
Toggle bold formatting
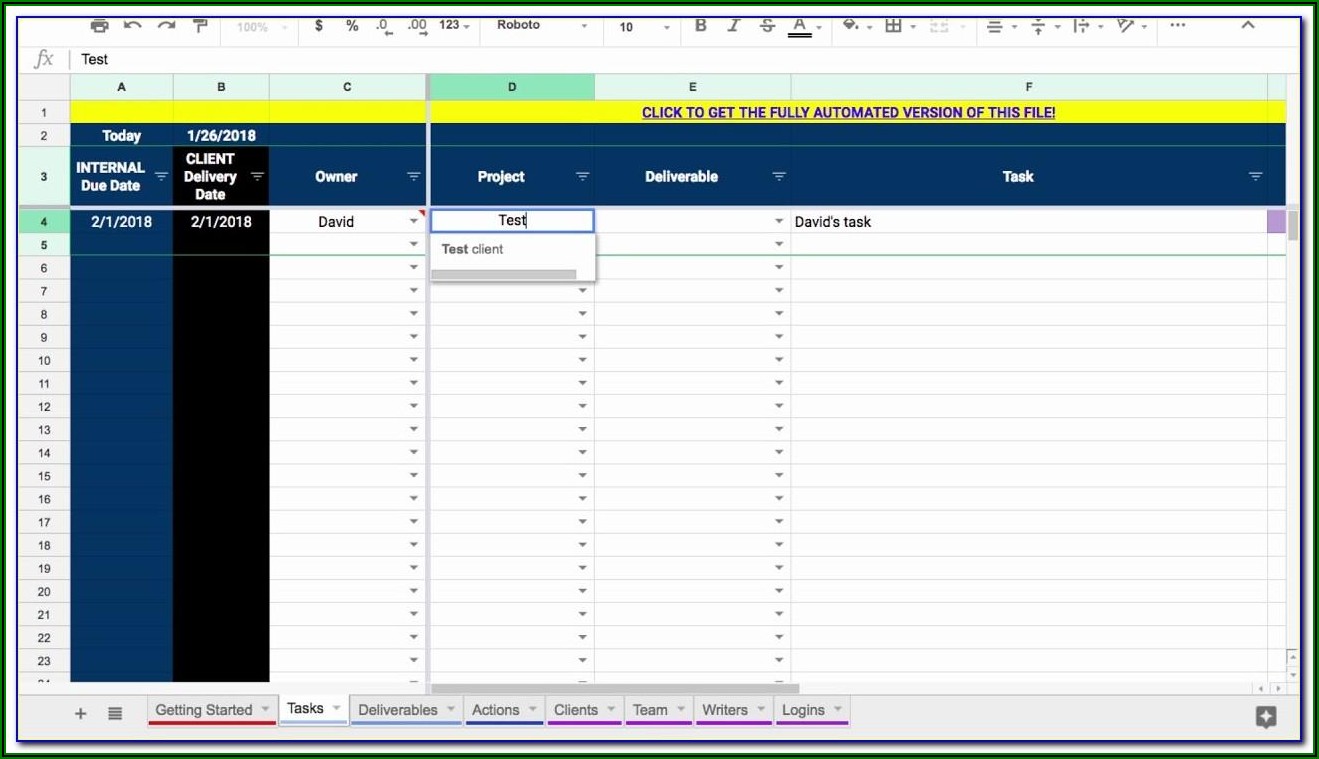(700, 26)
